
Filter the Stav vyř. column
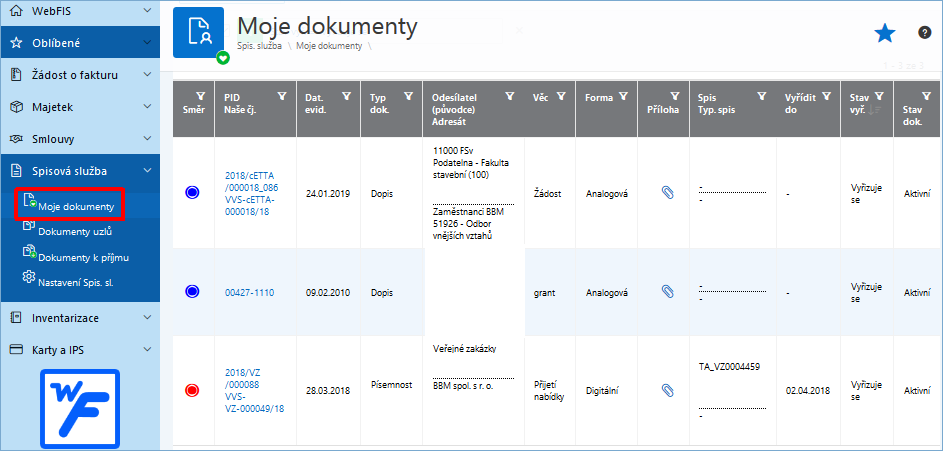pyautogui.click(x=879, y=96)
